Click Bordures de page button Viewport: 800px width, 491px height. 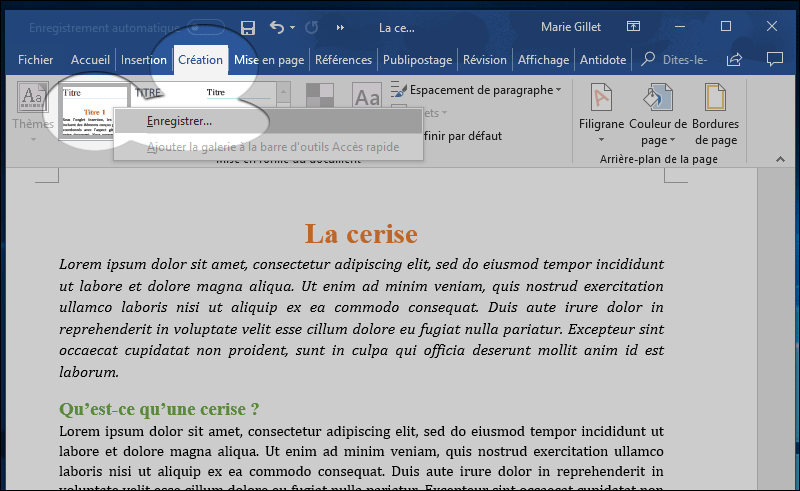(x=715, y=114)
